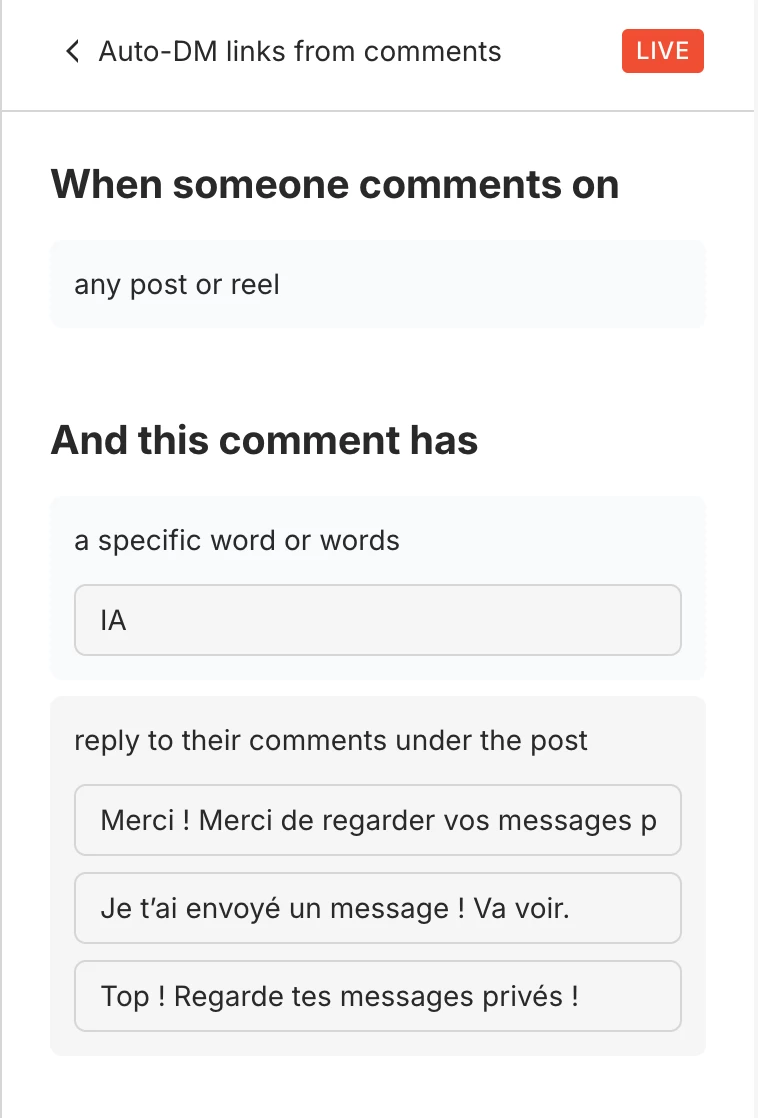758x1118 pixels.
Task: Click the red LIVE status badge
Action: pos(662,52)
